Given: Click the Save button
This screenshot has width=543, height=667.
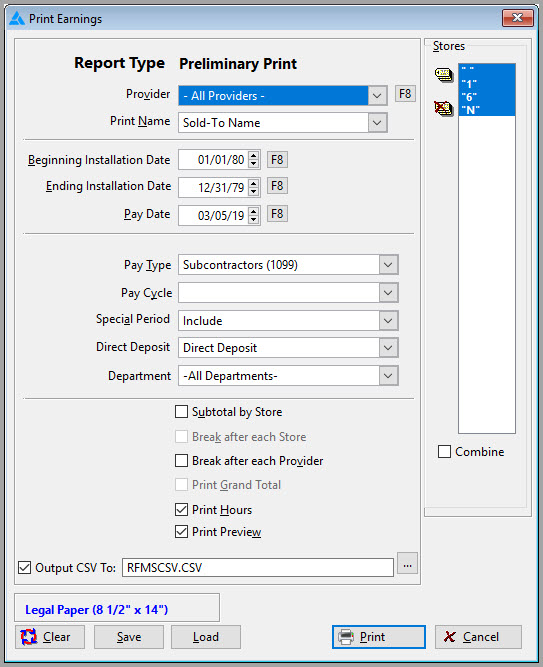Looking at the screenshot, I should [129, 637].
